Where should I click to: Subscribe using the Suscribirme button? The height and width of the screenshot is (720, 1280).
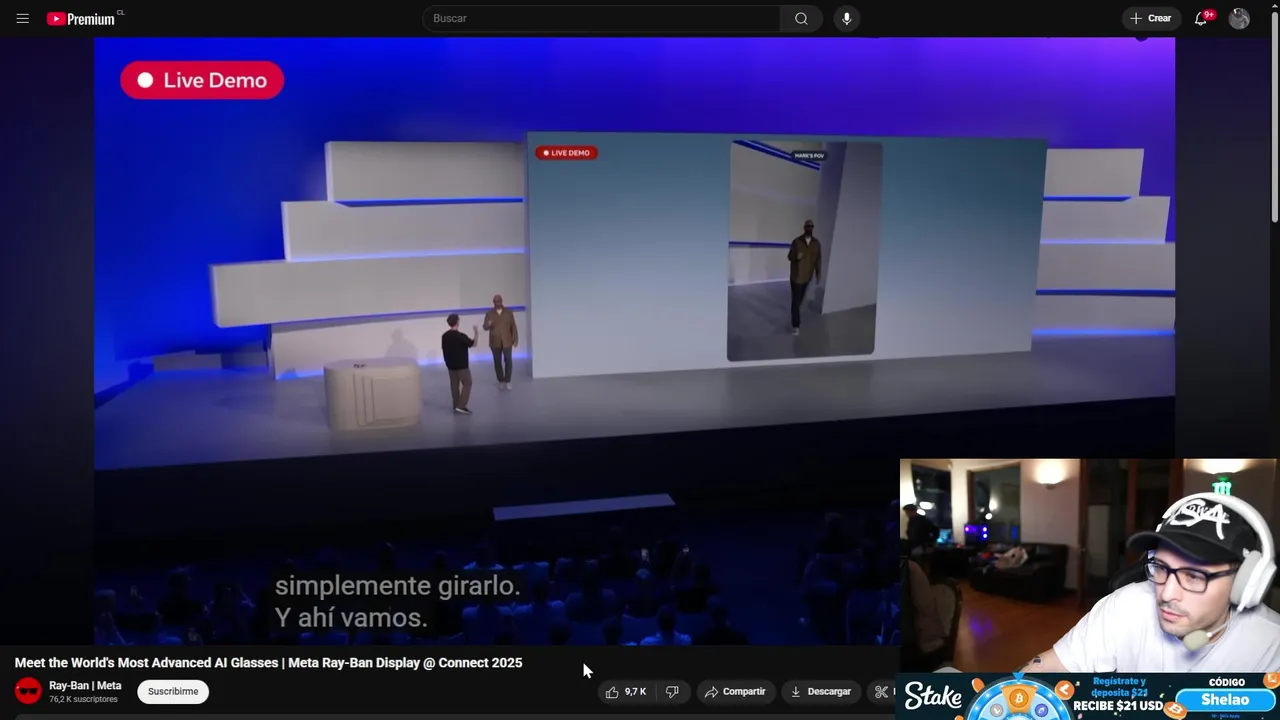[x=173, y=691]
